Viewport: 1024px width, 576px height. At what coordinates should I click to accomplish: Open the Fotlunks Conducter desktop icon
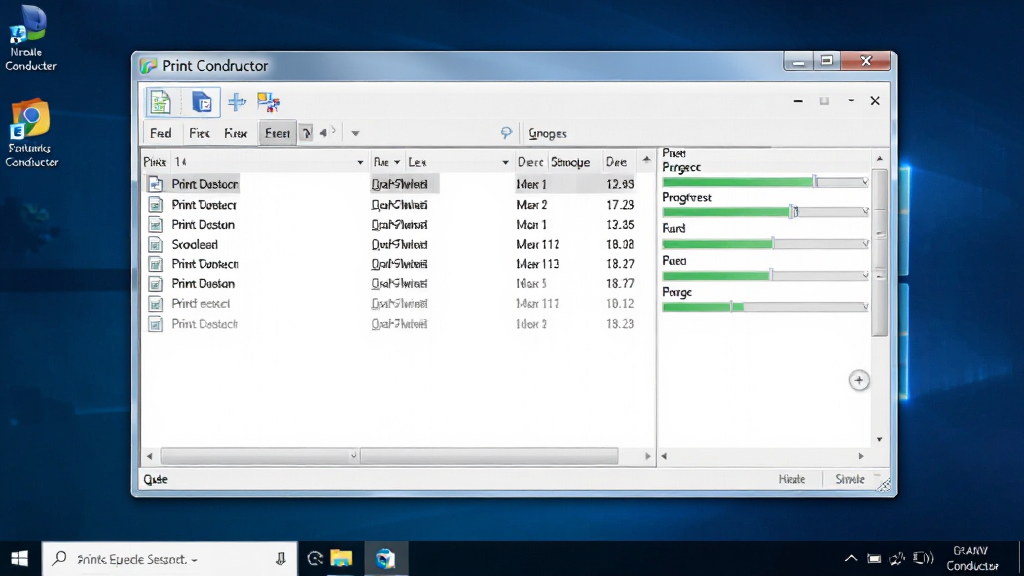coord(31,133)
